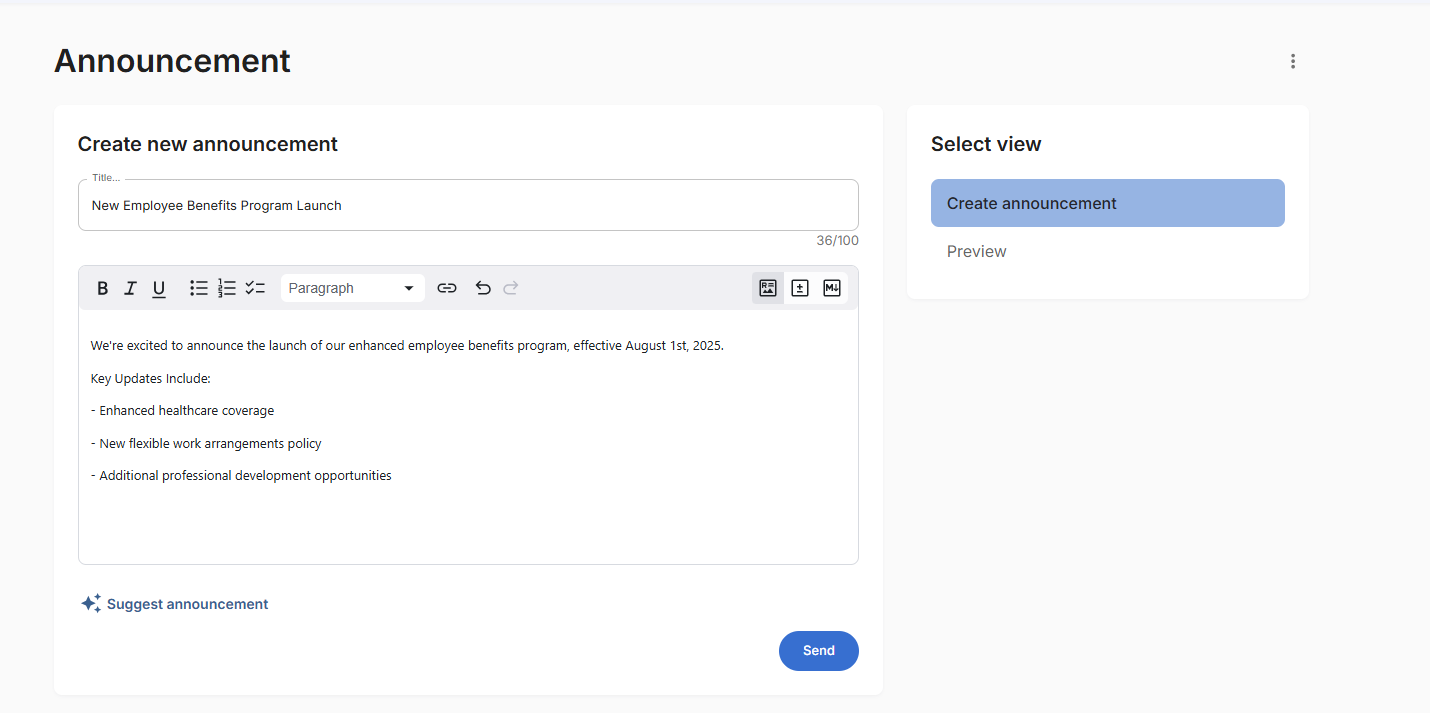Insert a numbered list

[x=227, y=288]
